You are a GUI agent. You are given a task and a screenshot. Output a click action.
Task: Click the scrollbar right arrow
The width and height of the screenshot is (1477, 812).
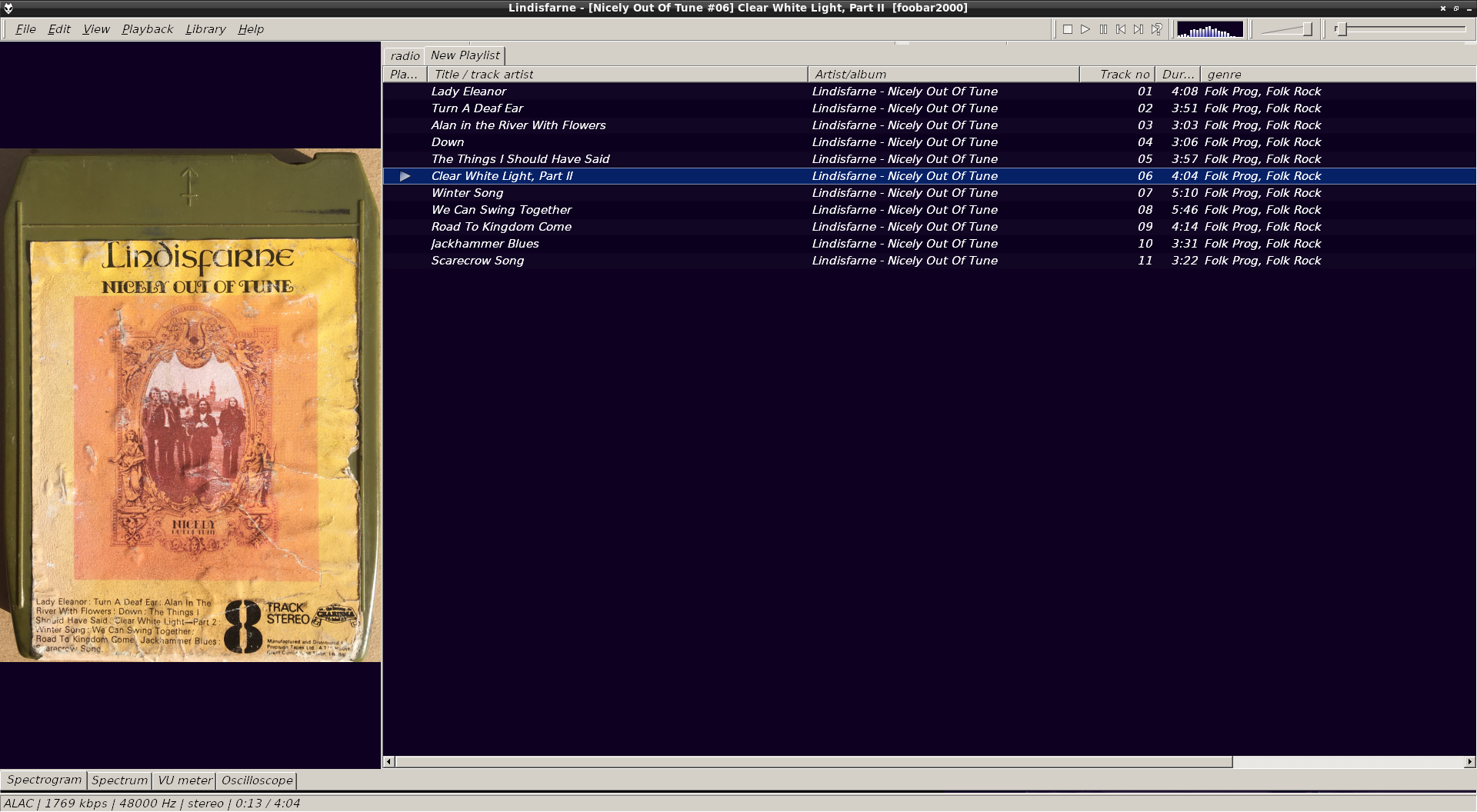point(1470,762)
